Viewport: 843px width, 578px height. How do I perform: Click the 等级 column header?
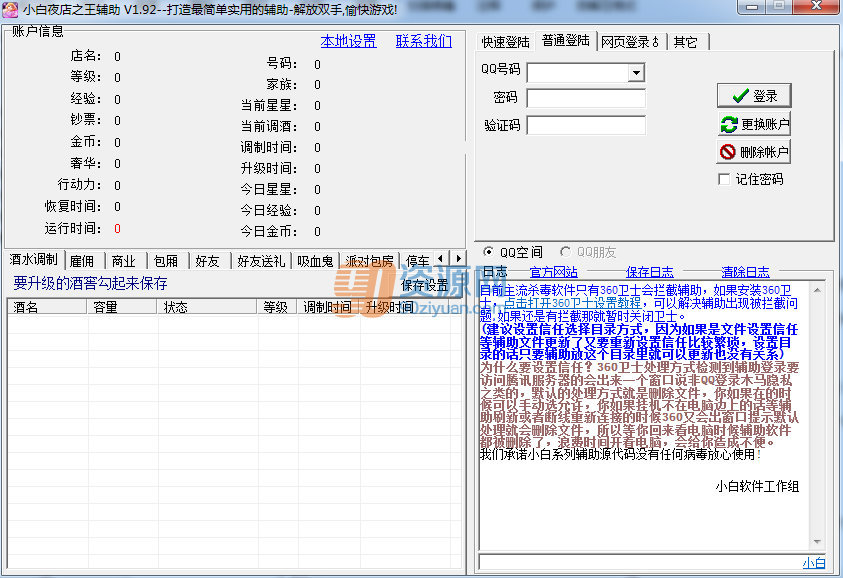[277, 307]
